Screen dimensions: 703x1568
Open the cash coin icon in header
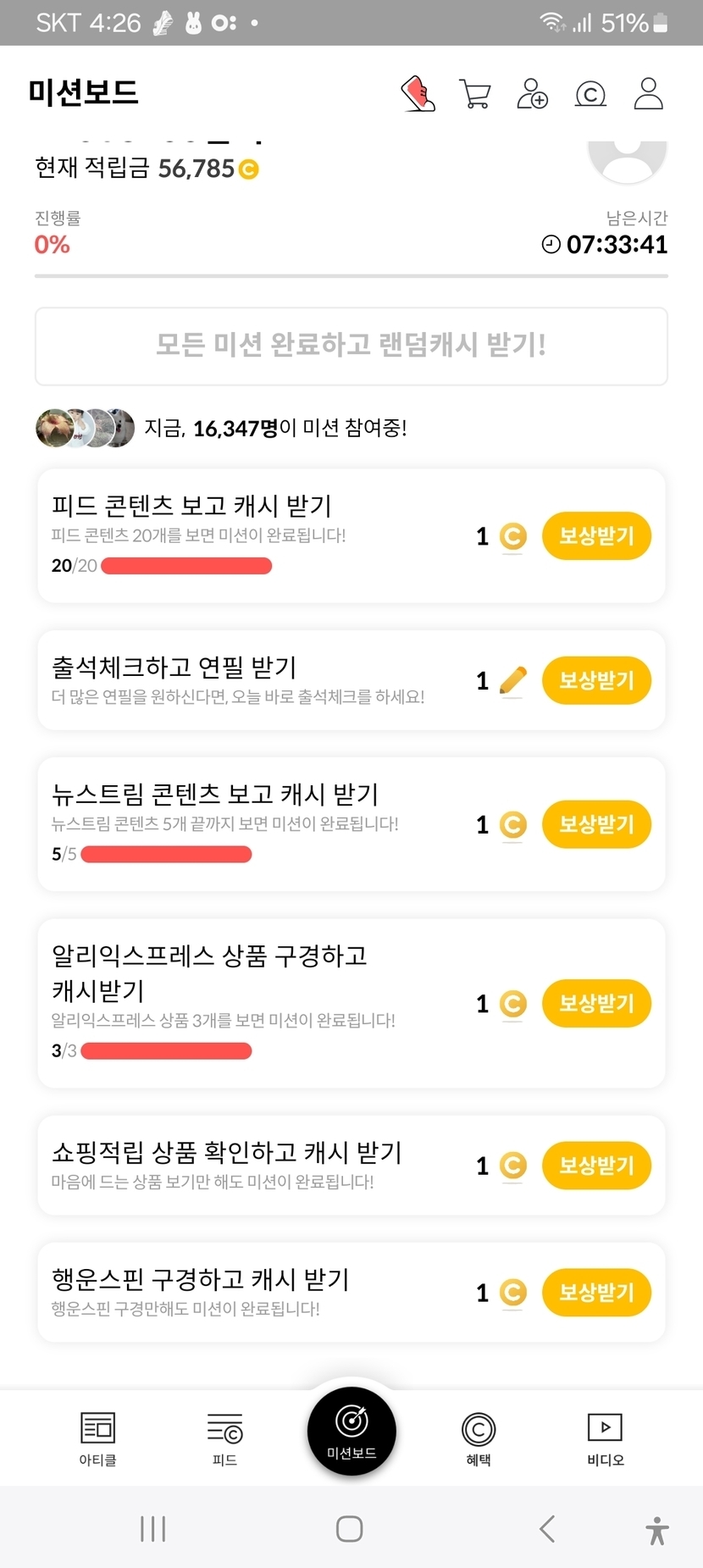pos(590,93)
